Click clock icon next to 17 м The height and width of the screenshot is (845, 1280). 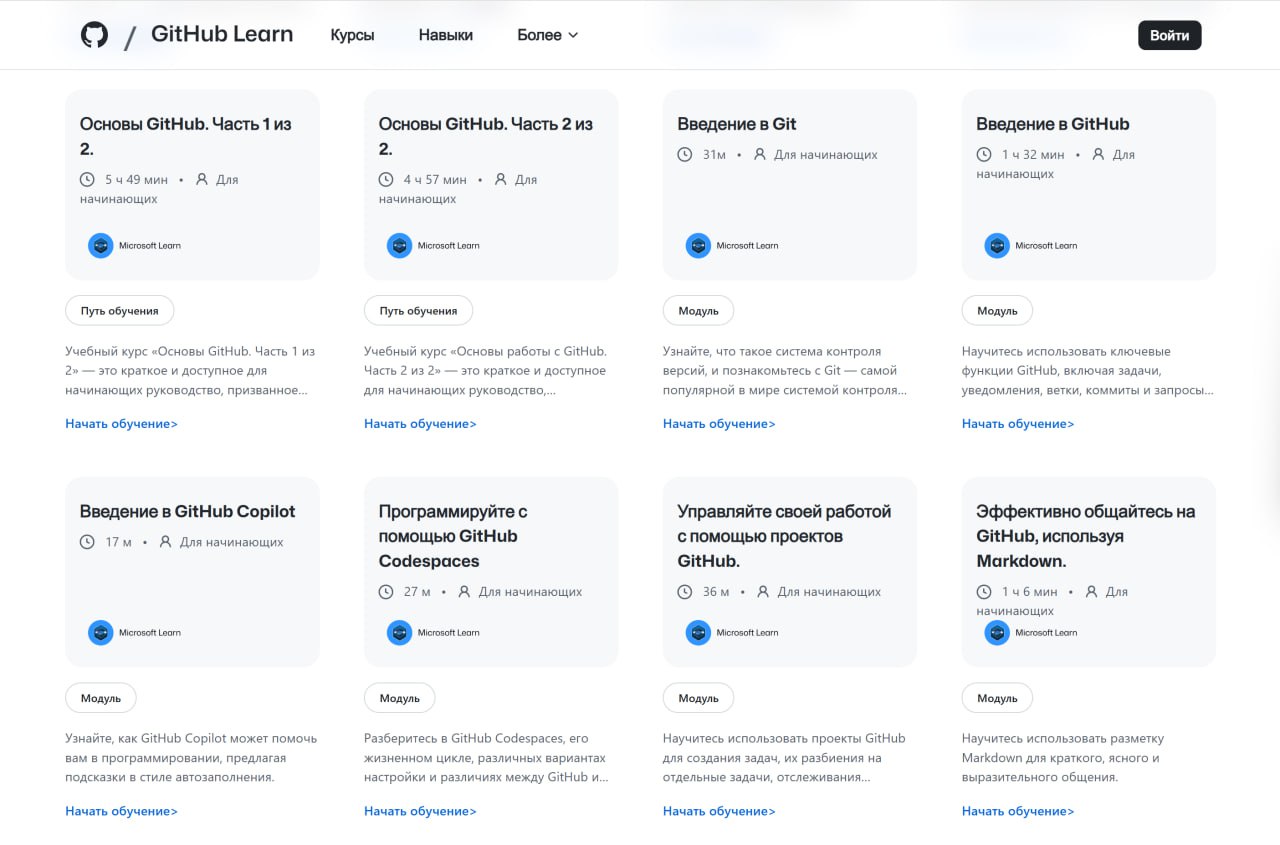[x=87, y=542]
